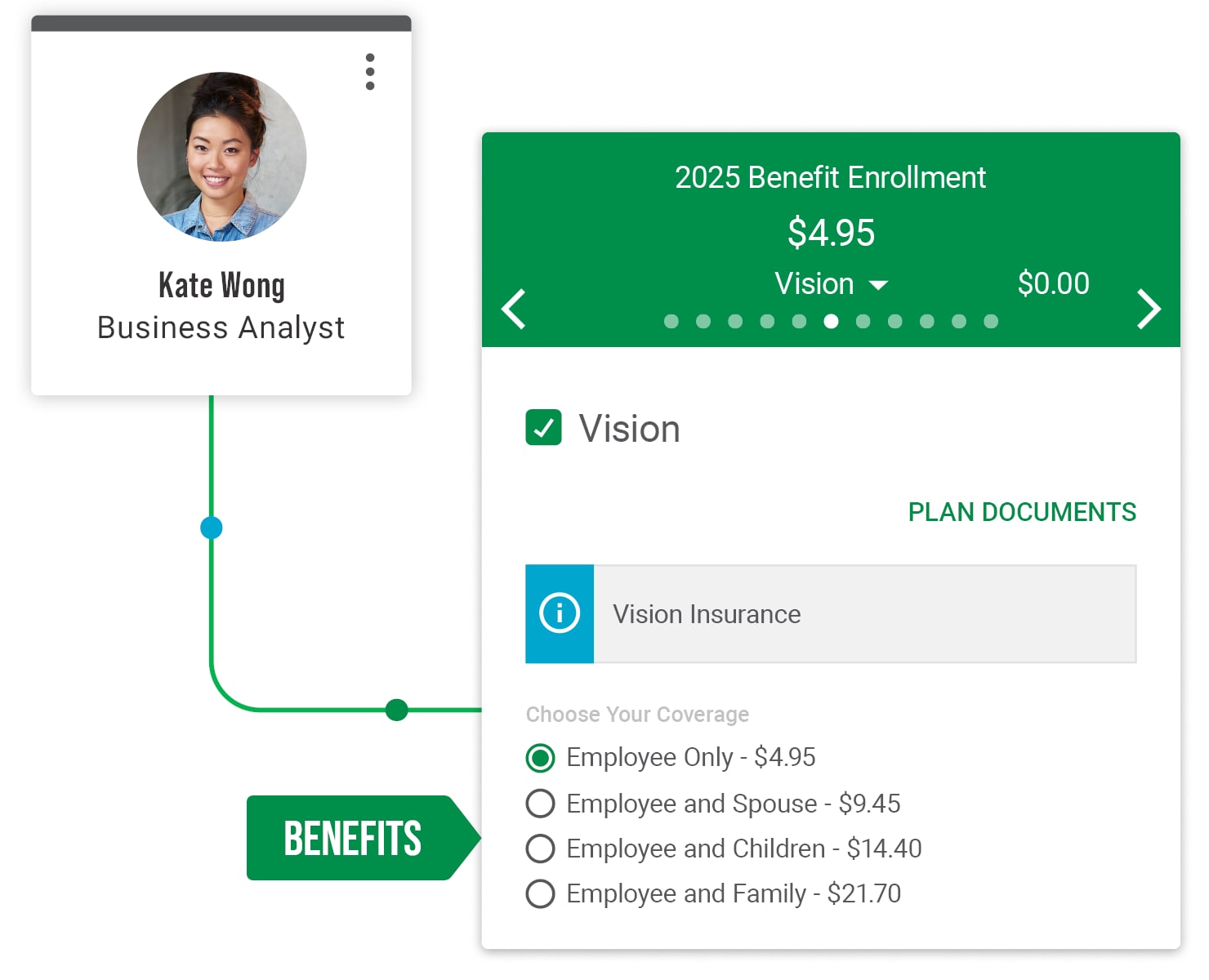Advance to the next benefit with the right arrow
The height and width of the screenshot is (980, 1209).
point(1149,309)
